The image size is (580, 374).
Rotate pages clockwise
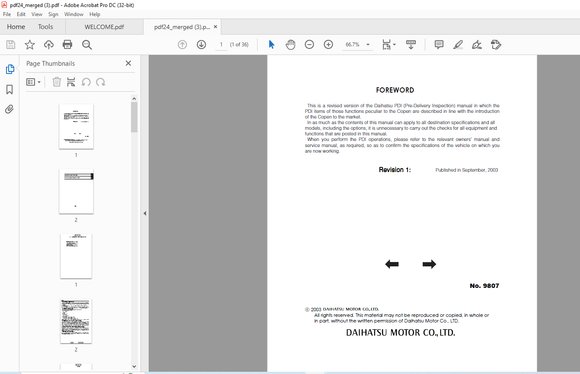(x=101, y=82)
